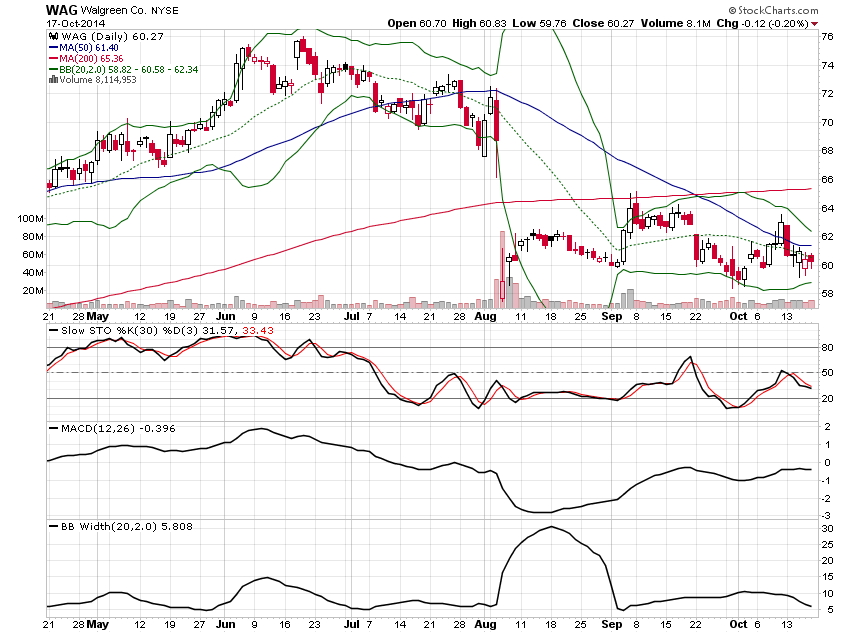Click the Close 60.27 value in header
The image size is (850, 633).
pyautogui.click(x=603, y=23)
